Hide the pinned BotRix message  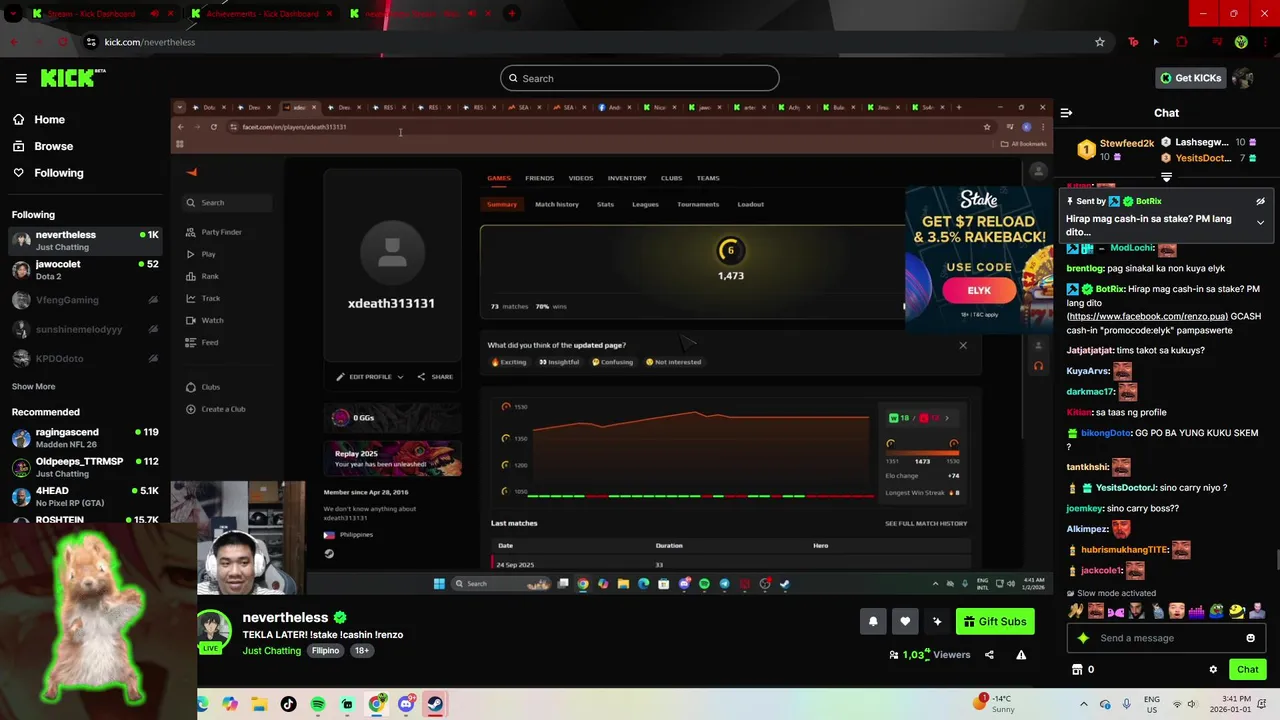coord(1260,201)
